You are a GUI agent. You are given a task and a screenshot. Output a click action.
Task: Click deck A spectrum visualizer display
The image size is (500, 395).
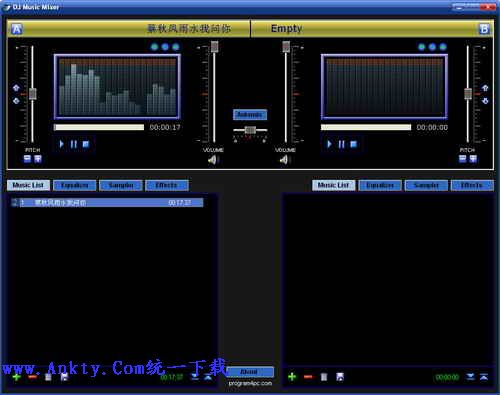click(117, 87)
